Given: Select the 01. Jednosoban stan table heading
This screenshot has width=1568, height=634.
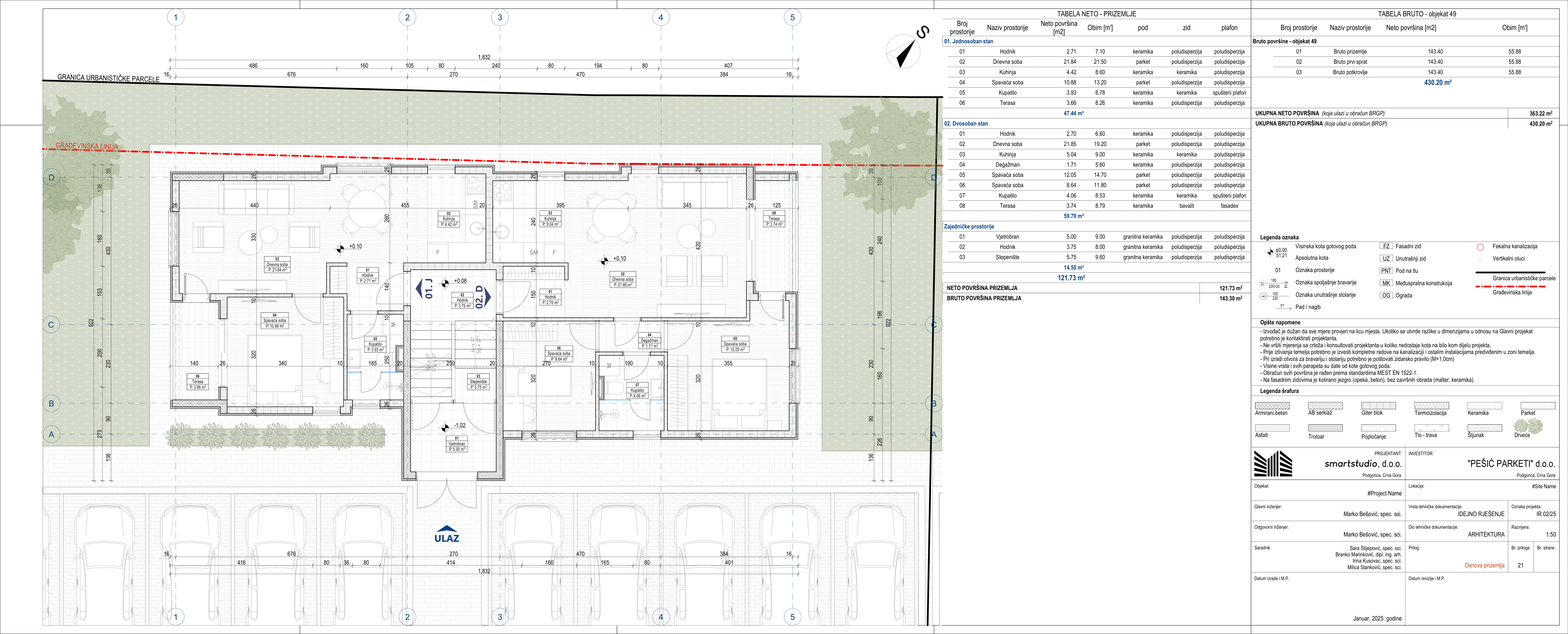Looking at the screenshot, I should (968, 41).
